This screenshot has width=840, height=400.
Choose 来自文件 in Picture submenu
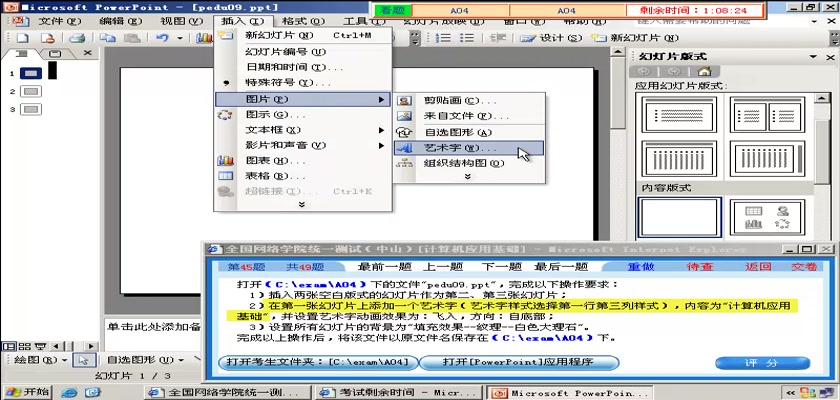click(x=469, y=116)
